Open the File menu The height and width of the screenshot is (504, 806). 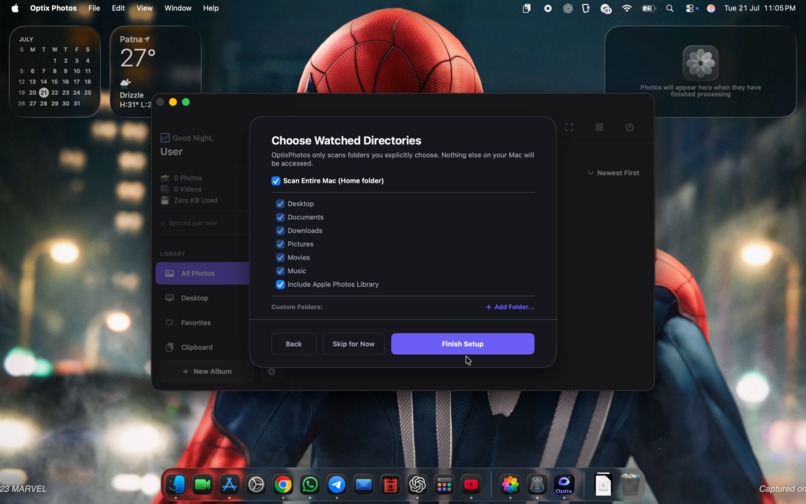(94, 8)
